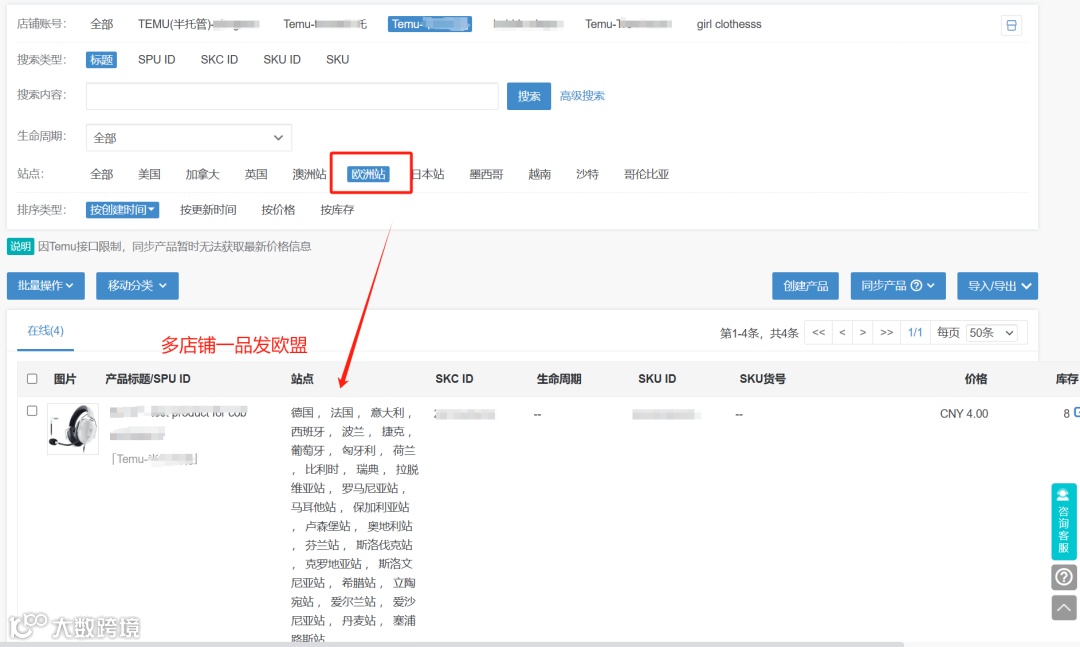The image size is (1080, 647).
Task: Filter by 日本站 site
Action: pos(428,174)
